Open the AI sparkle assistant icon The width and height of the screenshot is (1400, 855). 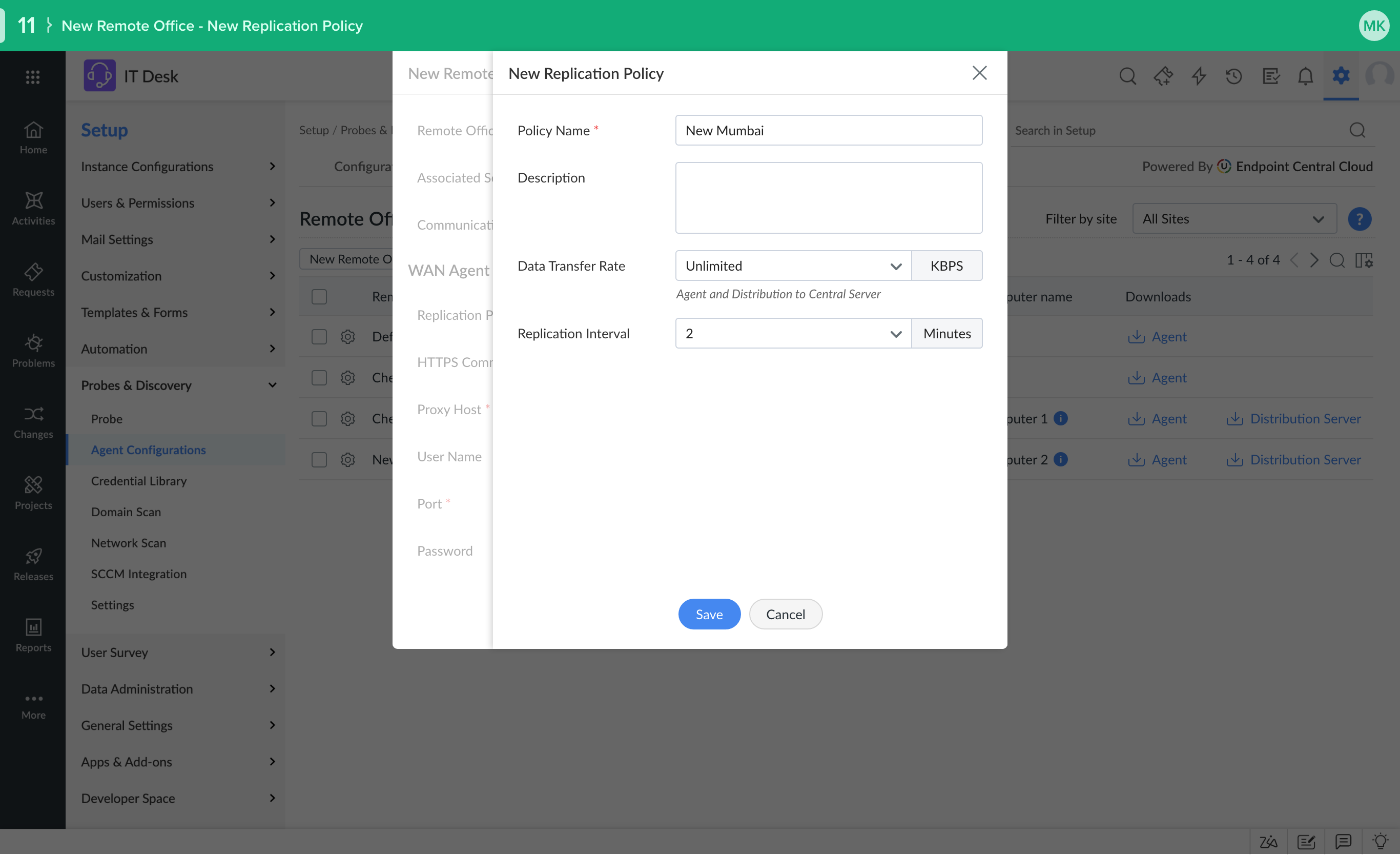pyautogui.click(x=1163, y=76)
